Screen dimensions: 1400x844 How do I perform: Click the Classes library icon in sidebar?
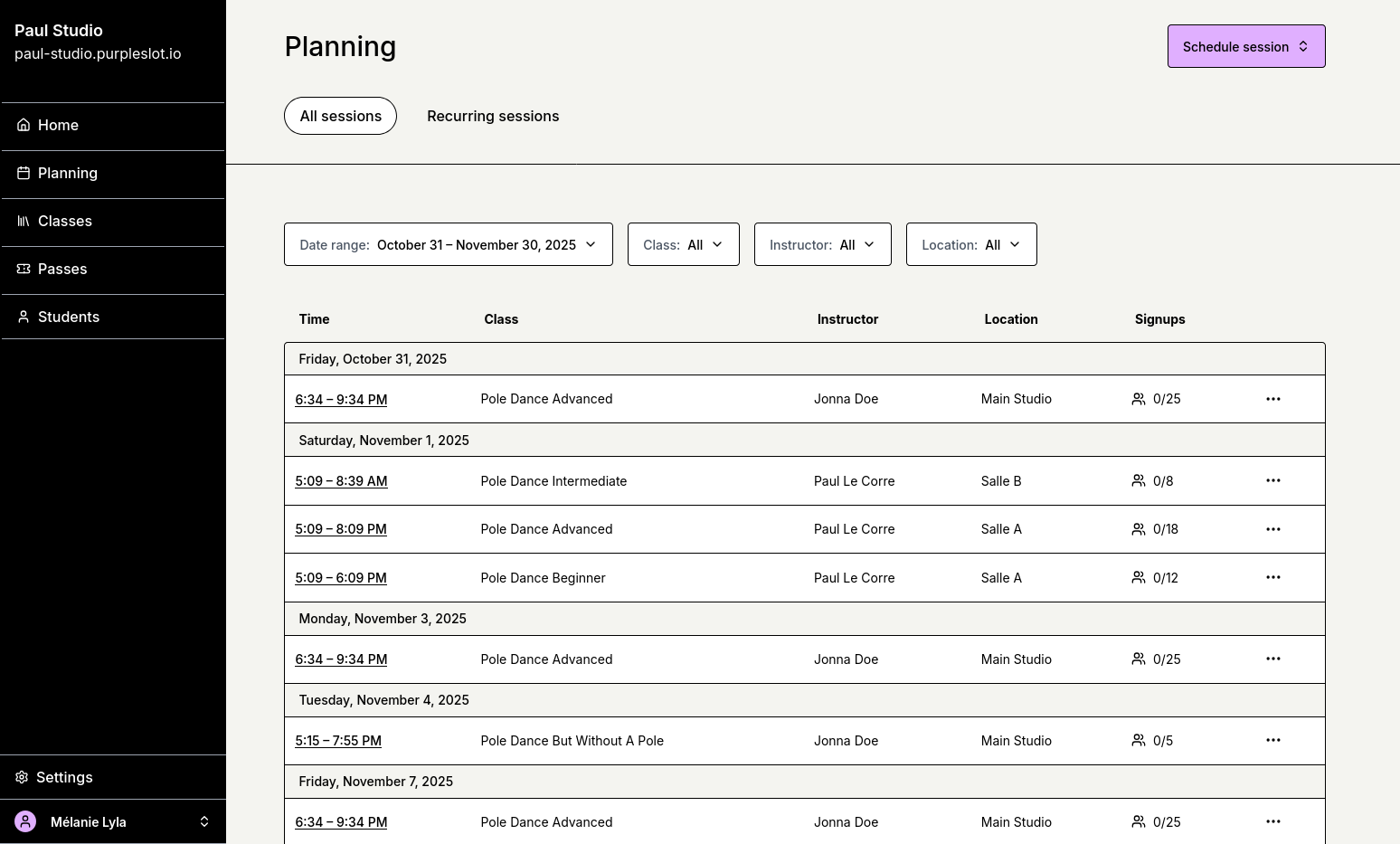[x=24, y=221]
